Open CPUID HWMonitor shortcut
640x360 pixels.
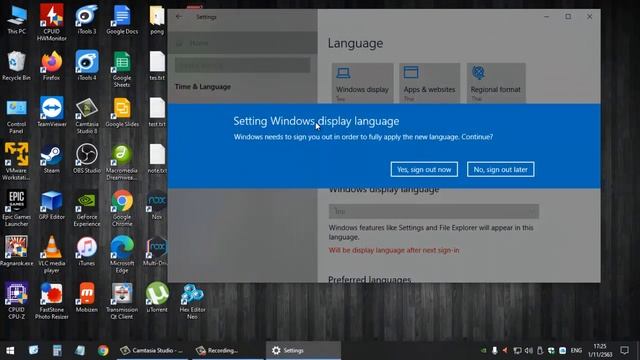coord(51,22)
